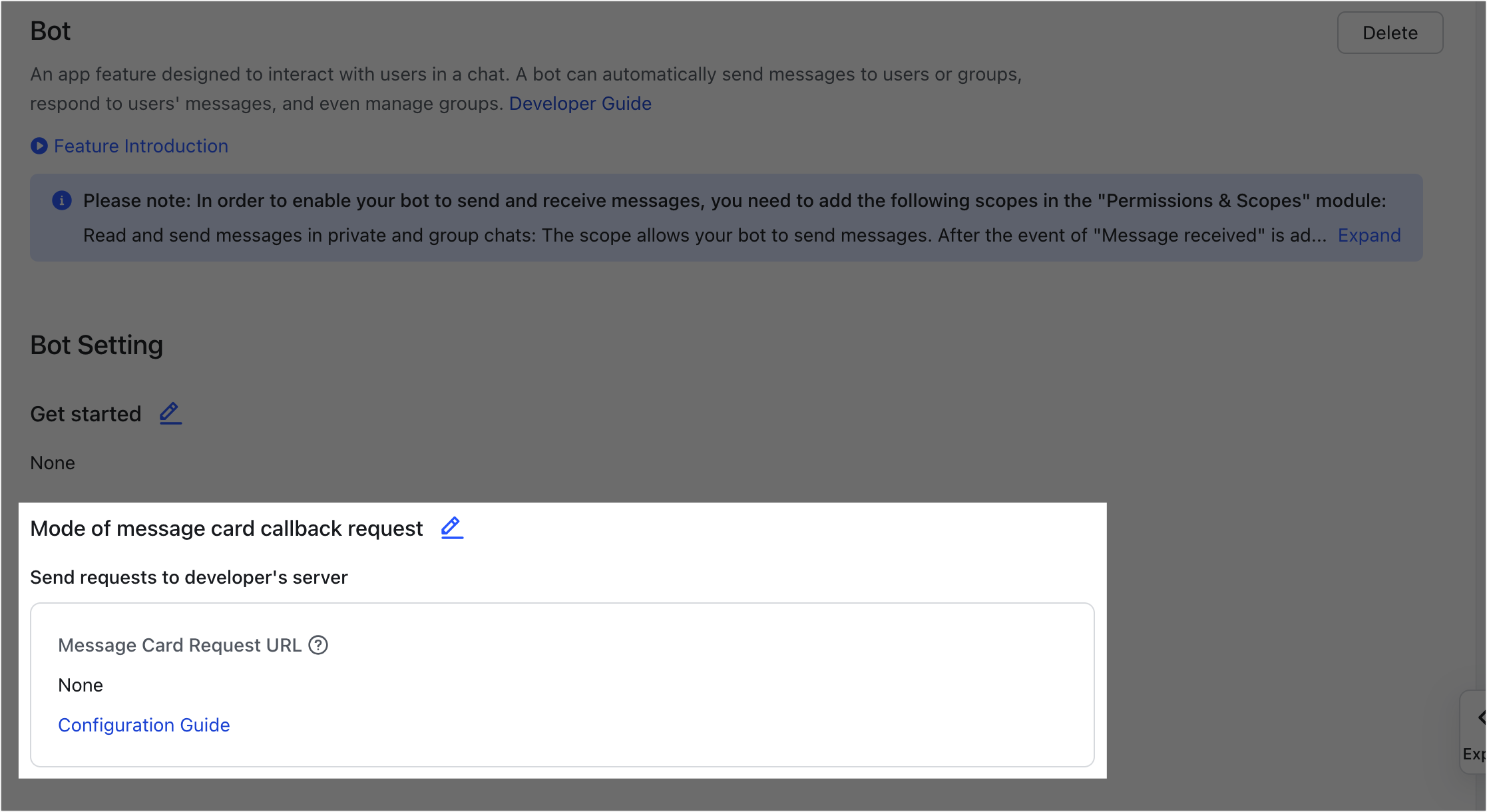Open the Configuration Guide link
The height and width of the screenshot is (812, 1487).
(x=144, y=725)
